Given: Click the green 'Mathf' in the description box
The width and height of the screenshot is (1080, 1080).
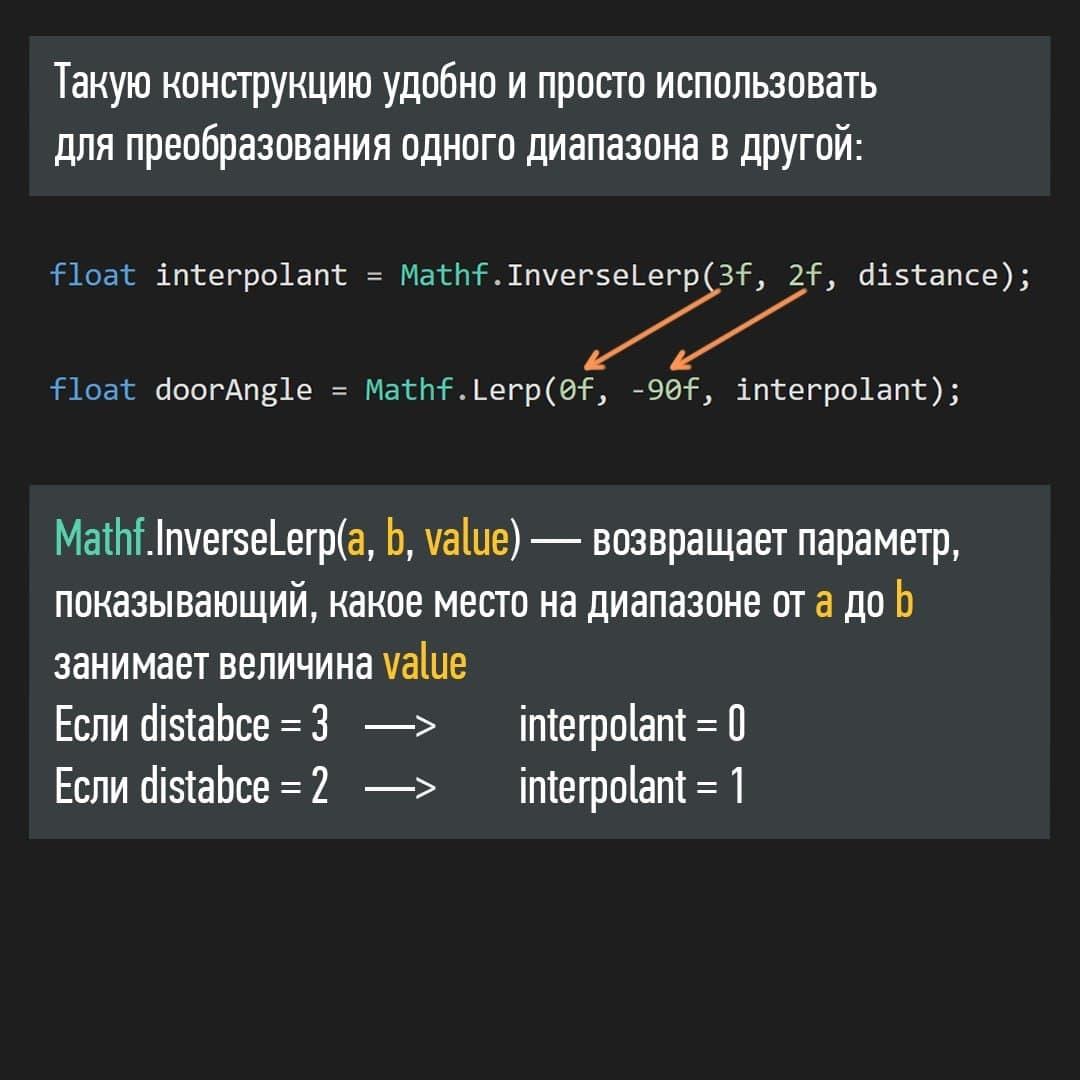Looking at the screenshot, I should 99,538.
